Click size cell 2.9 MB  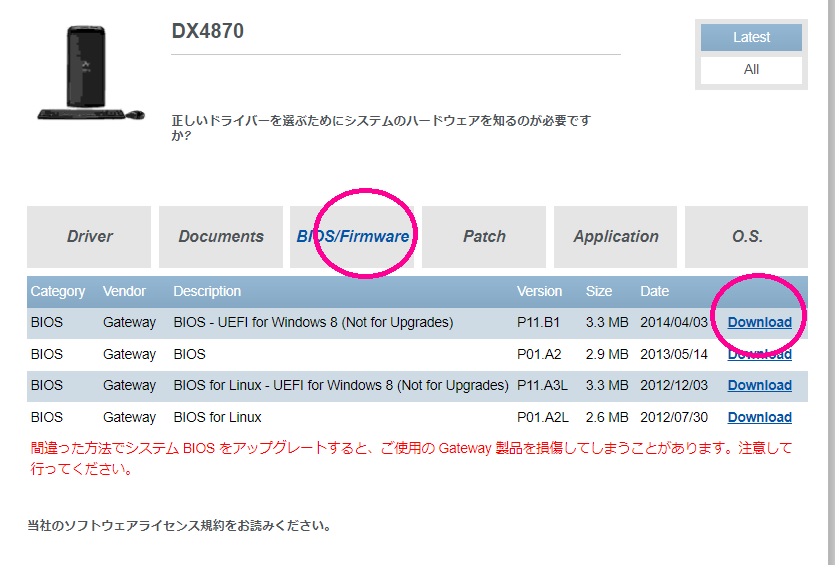tap(607, 354)
